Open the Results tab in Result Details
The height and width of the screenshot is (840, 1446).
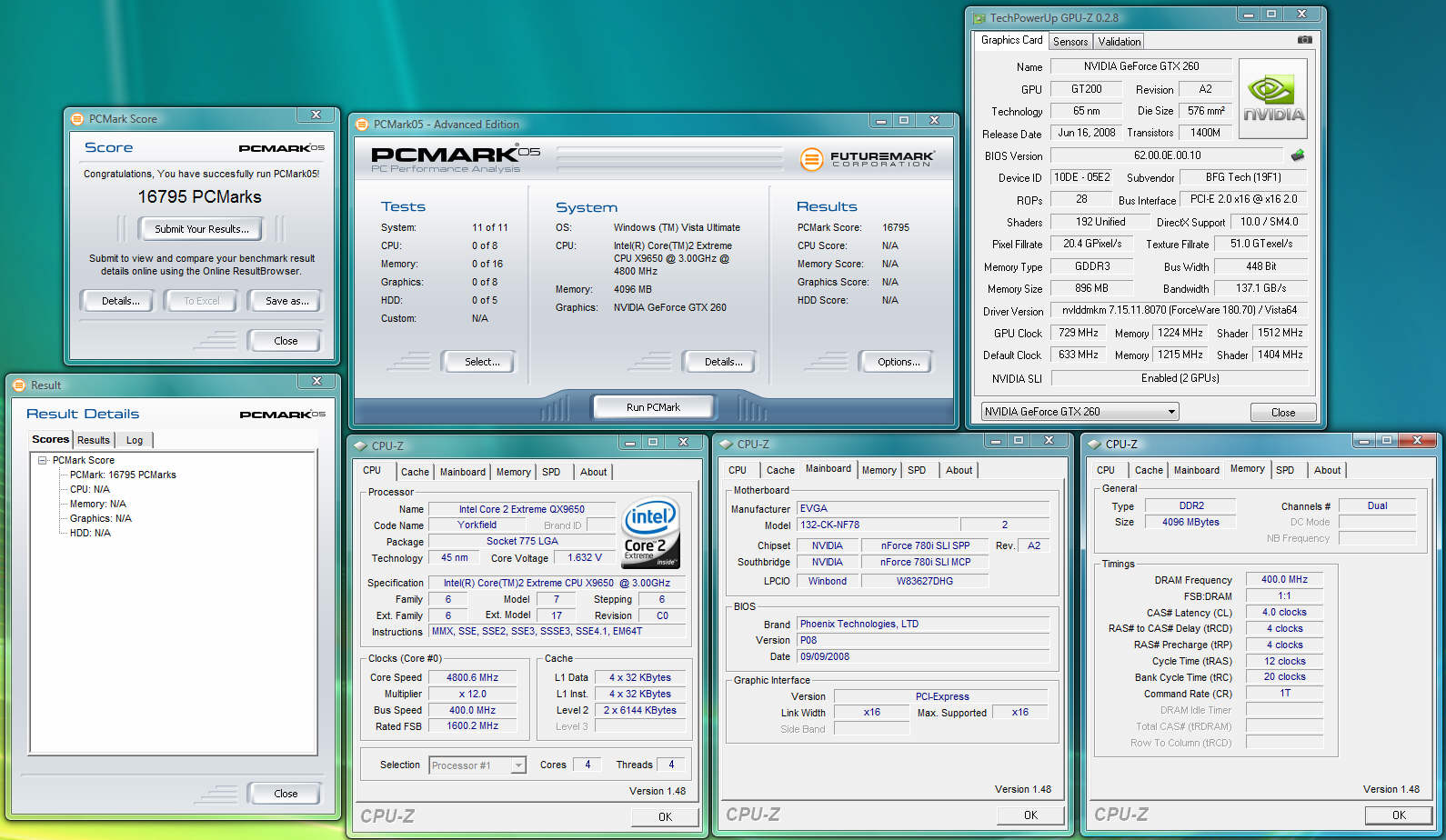point(94,440)
